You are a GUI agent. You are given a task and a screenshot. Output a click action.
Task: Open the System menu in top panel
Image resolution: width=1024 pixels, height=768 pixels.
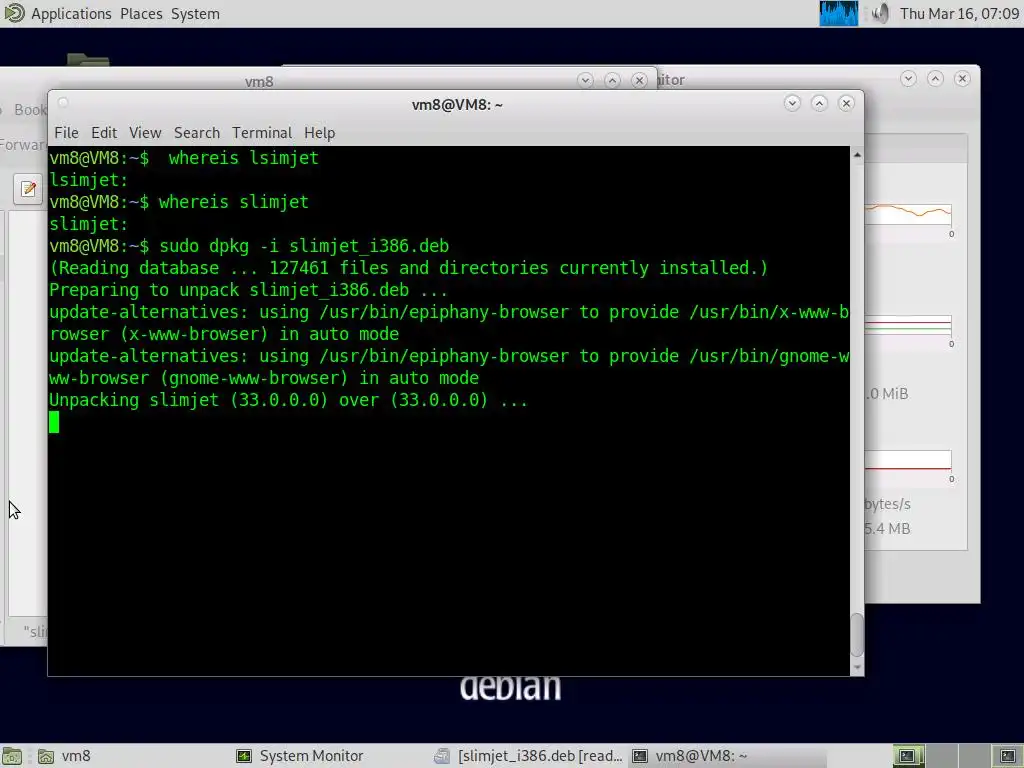tap(195, 14)
